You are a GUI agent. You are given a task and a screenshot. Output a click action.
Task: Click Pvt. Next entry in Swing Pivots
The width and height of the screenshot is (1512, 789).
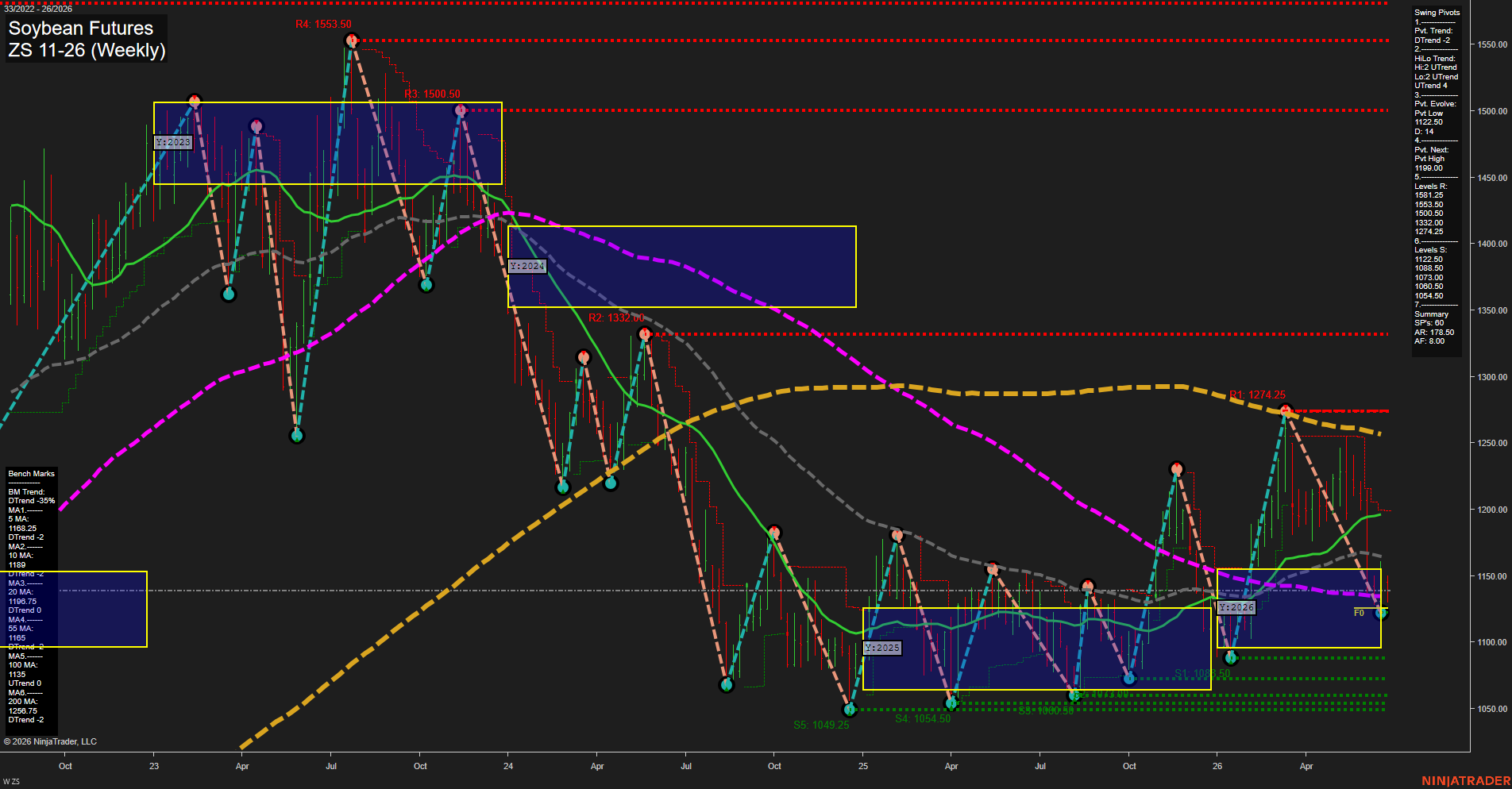point(1431,159)
